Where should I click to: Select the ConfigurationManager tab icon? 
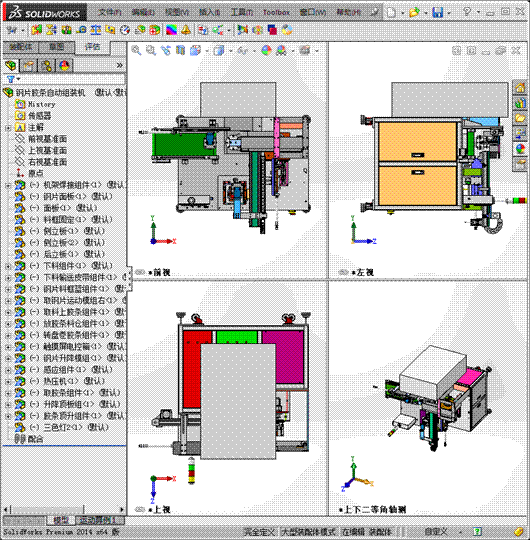point(46,65)
